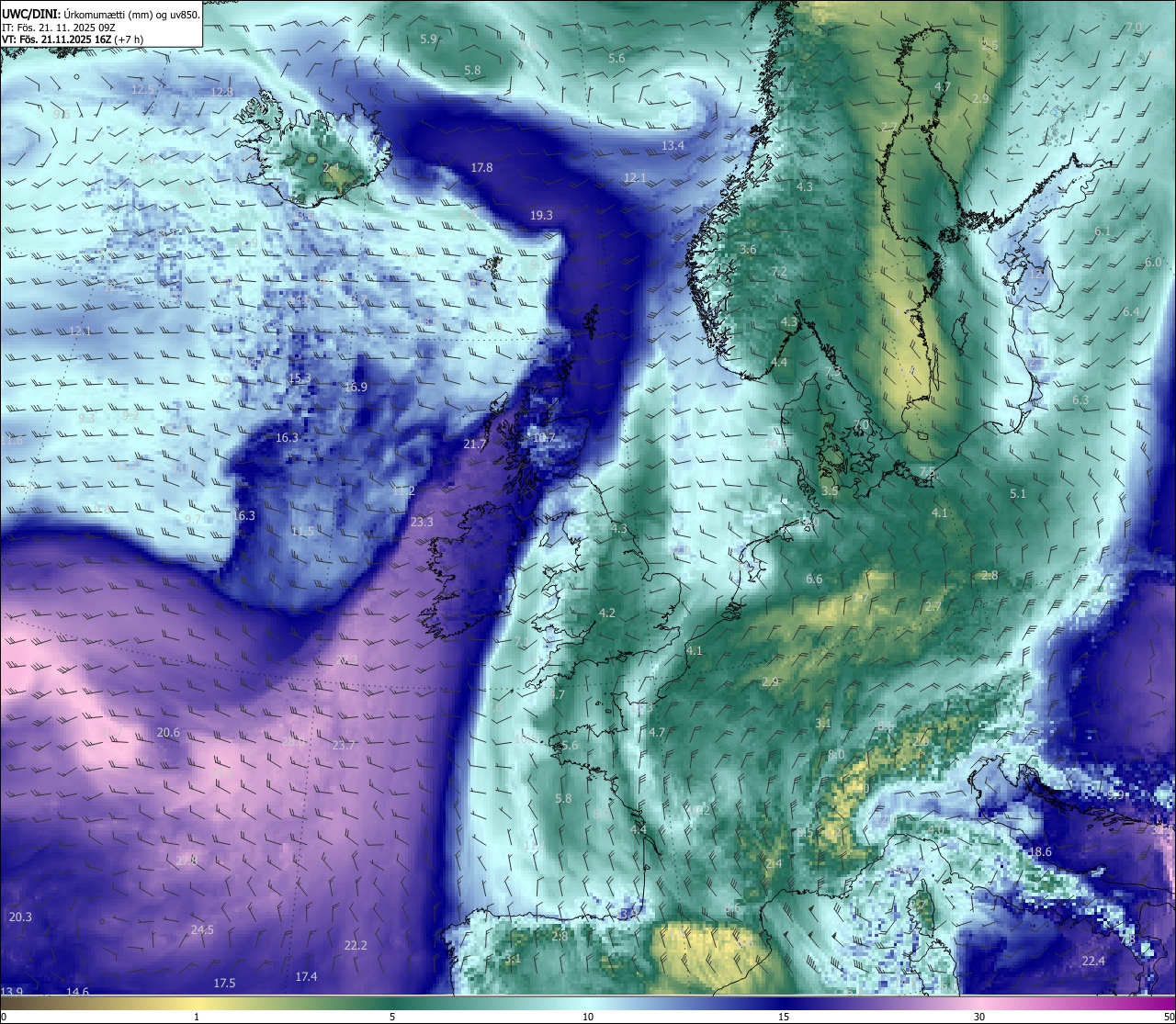Click the 3.6 value over western Norway
The width and height of the screenshot is (1176, 1024).
point(748,250)
